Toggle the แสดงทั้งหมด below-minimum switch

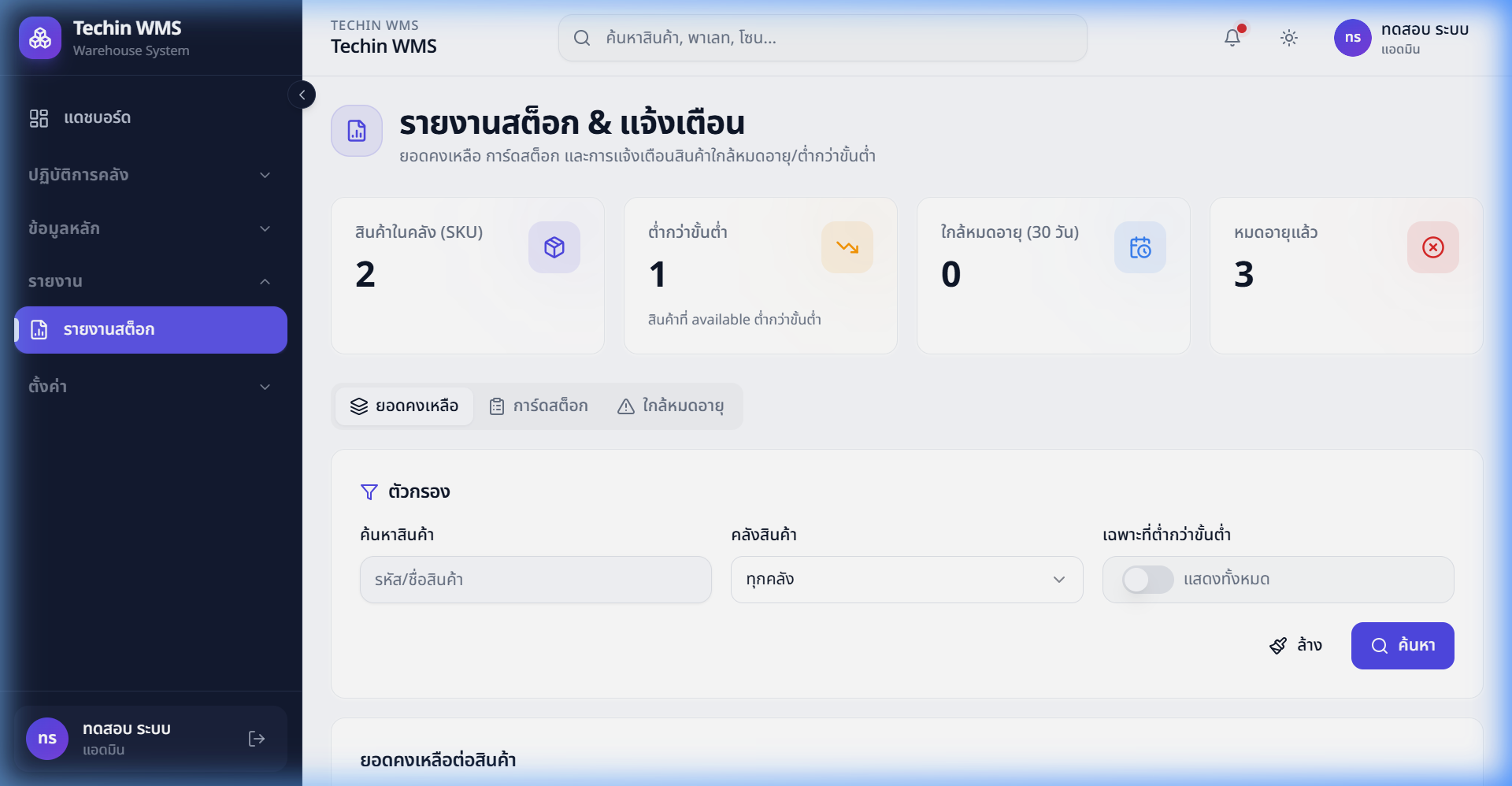(1147, 580)
